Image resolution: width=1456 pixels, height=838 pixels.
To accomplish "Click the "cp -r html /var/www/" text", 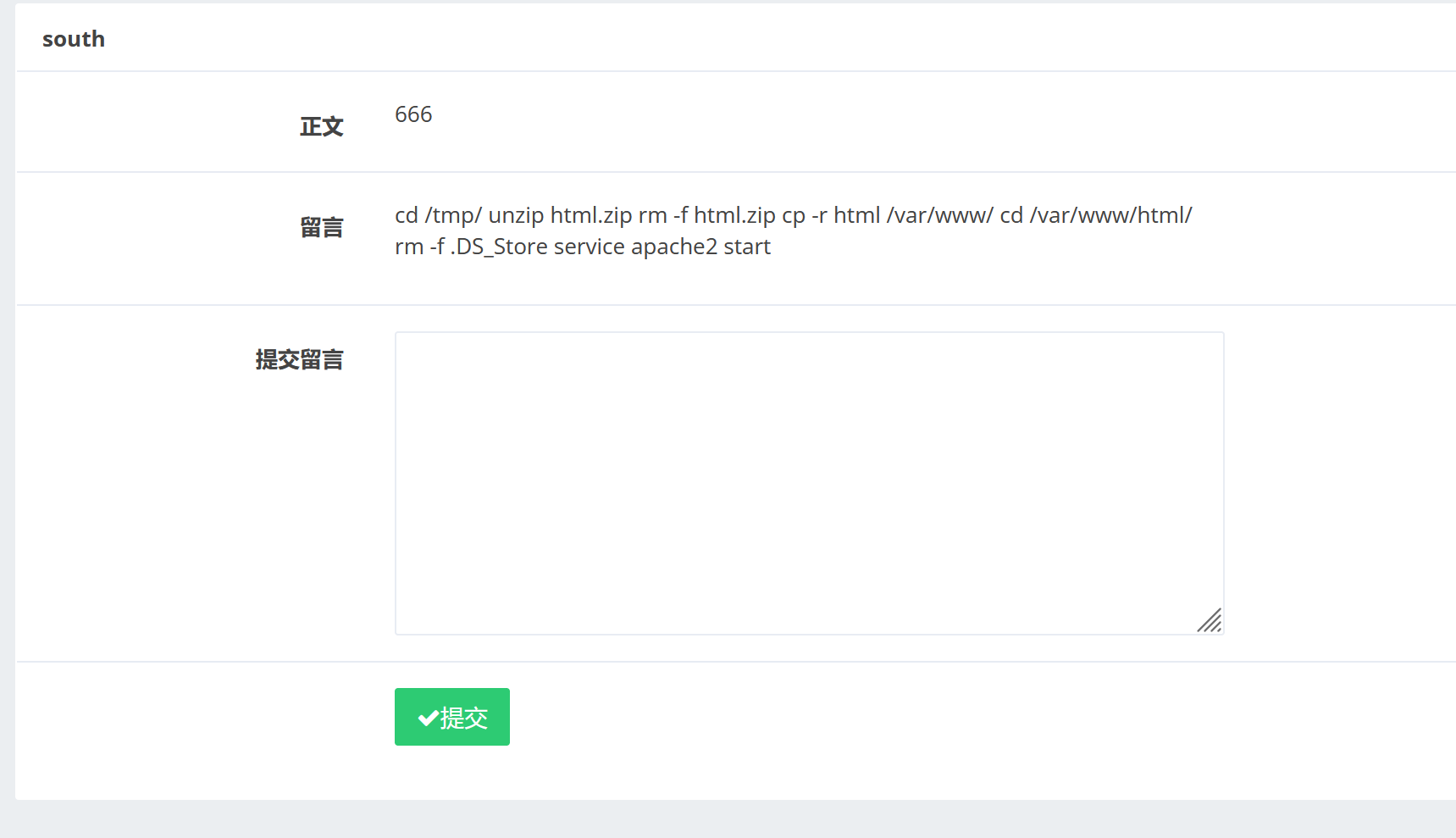I will pos(888,215).
